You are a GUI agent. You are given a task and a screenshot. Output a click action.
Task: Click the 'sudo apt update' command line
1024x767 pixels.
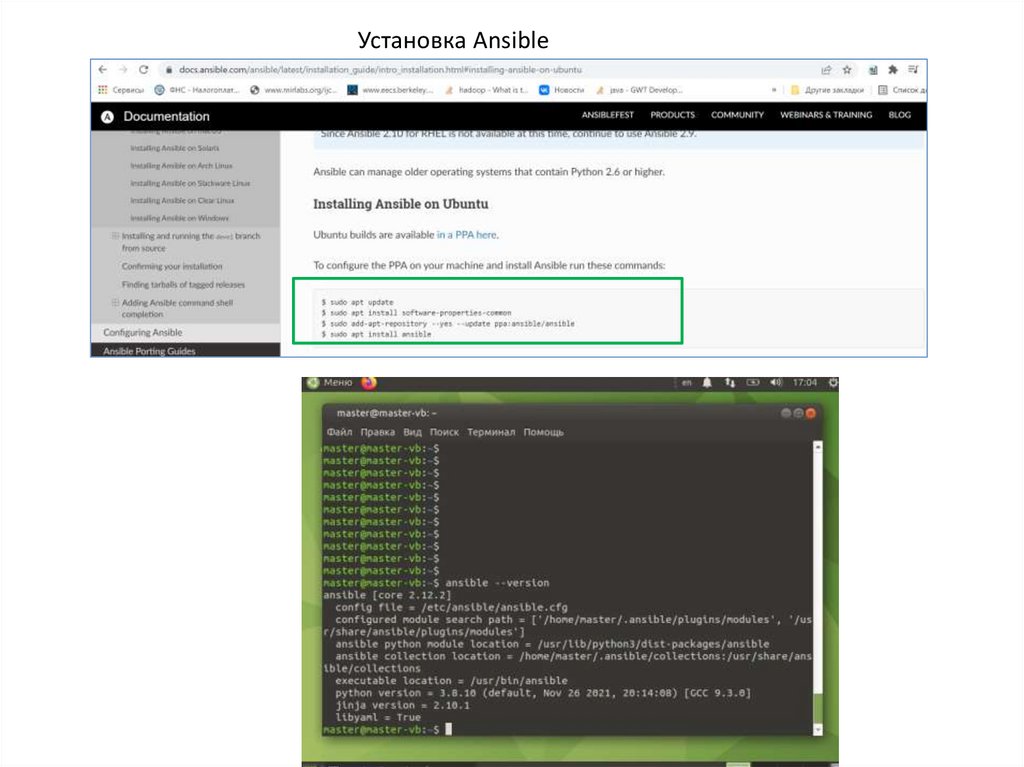[357, 302]
